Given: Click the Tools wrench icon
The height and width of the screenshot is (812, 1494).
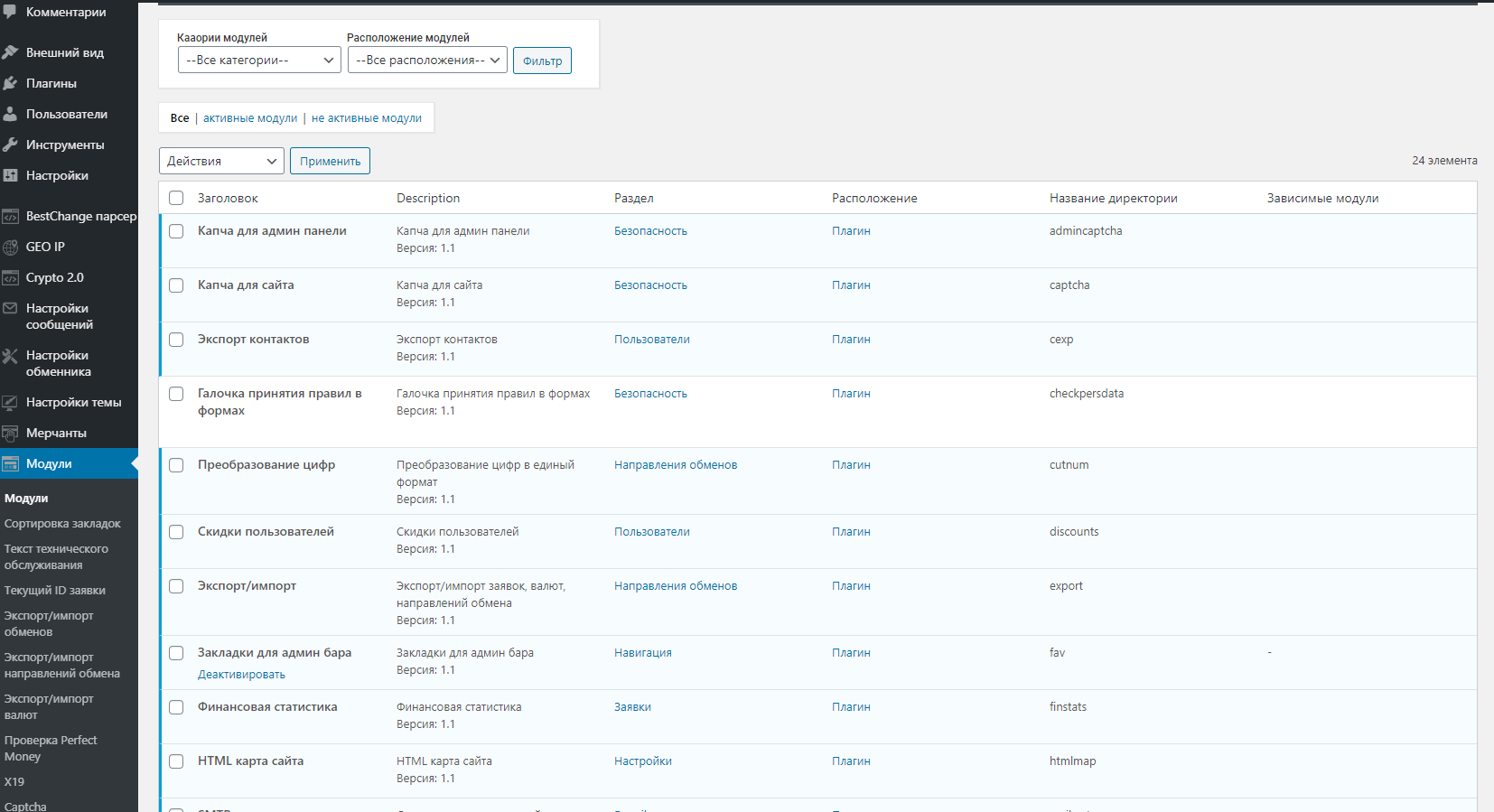Looking at the screenshot, I should coord(11,145).
